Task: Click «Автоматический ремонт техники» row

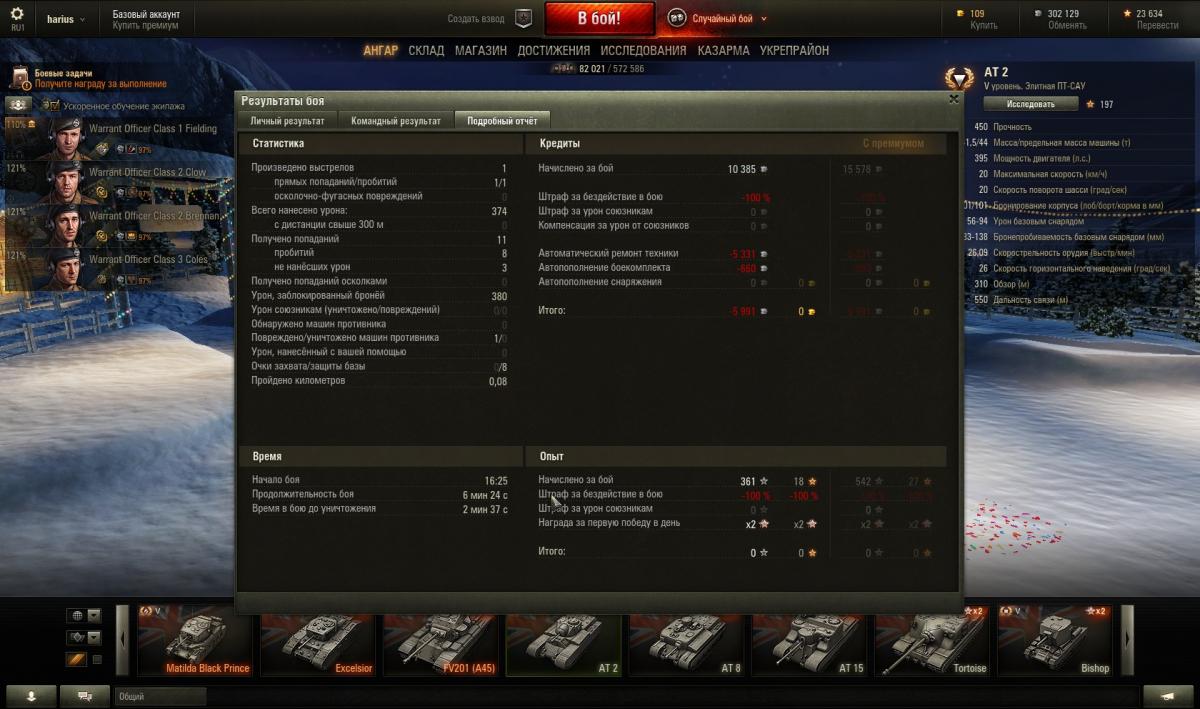Action: pos(737,254)
